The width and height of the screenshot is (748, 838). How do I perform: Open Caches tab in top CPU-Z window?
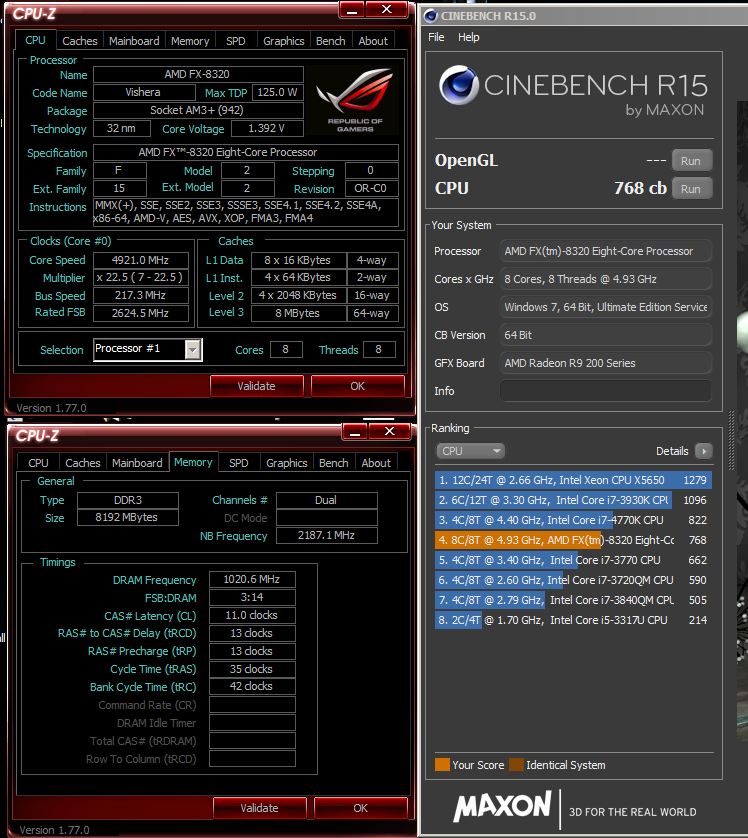pos(80,41)
